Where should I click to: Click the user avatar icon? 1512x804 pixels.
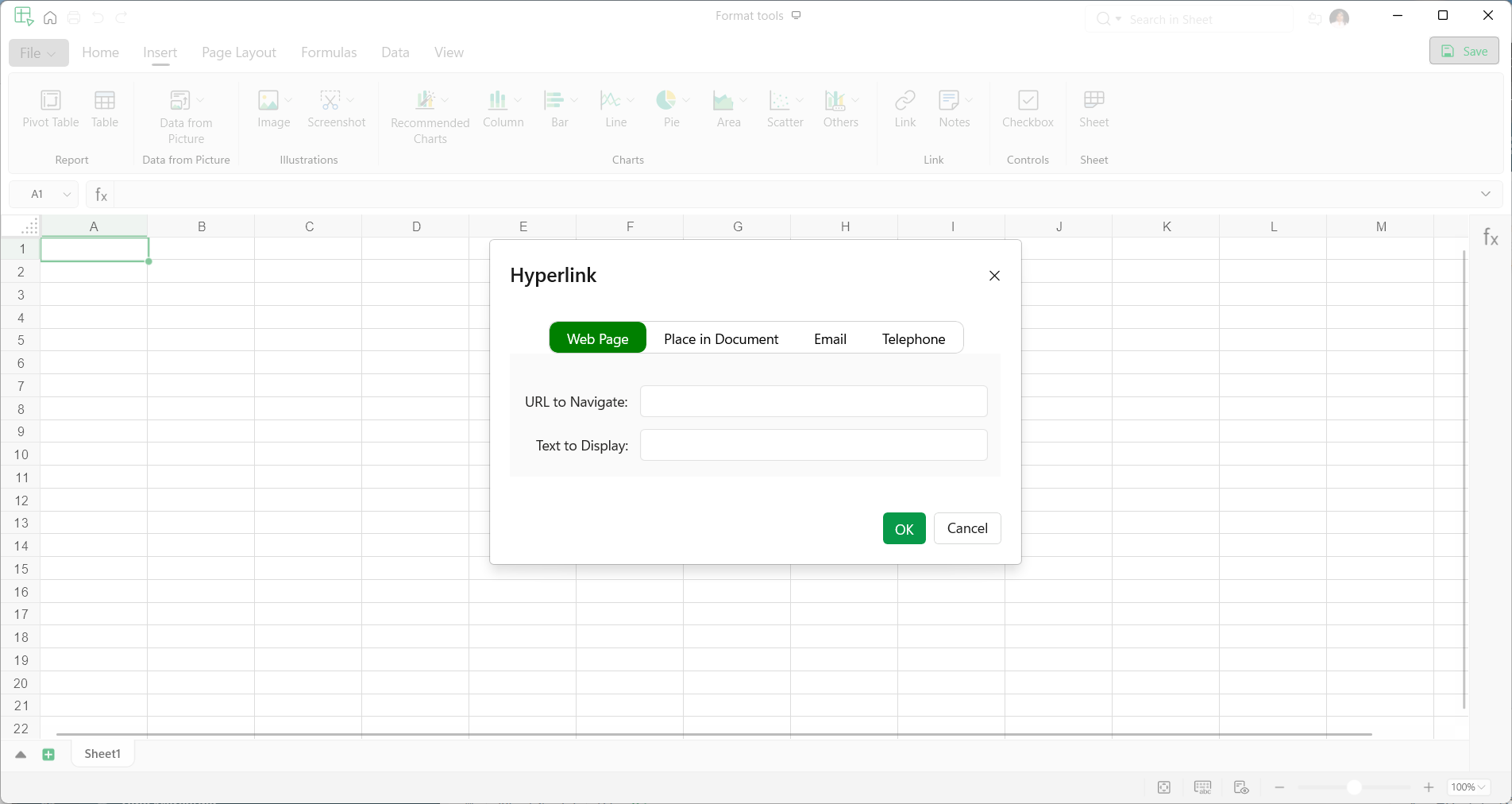click(x=1340, y=18)
